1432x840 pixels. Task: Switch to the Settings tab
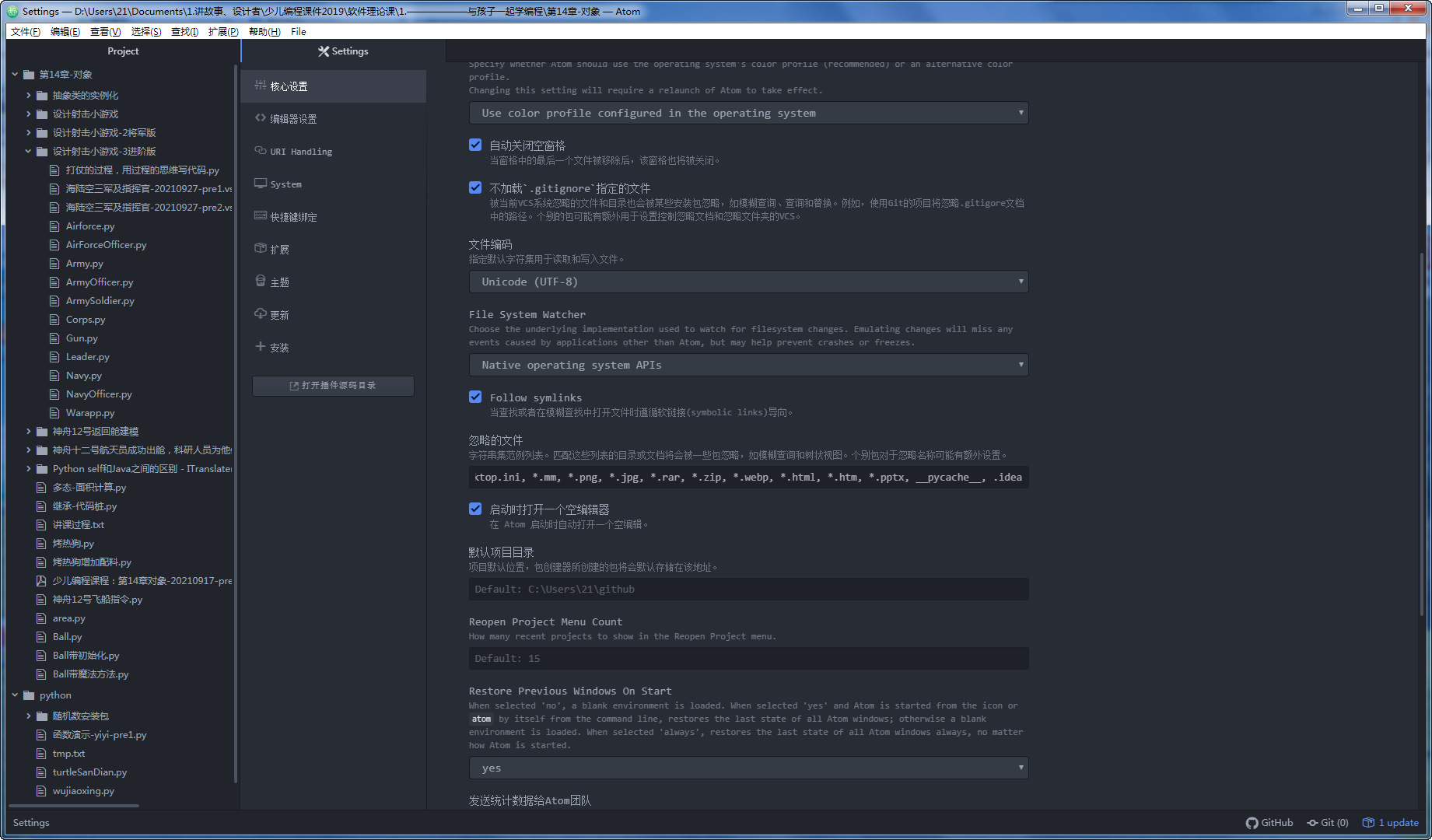tap(343, 51)
